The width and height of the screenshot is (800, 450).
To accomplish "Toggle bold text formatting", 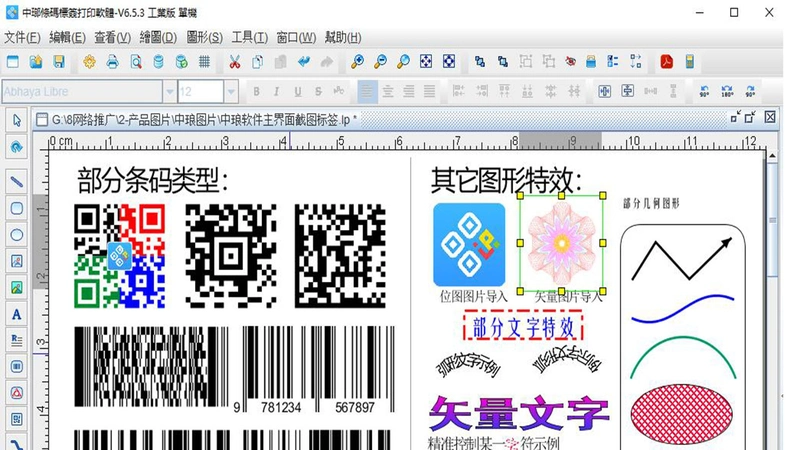I will coord(256,92).
